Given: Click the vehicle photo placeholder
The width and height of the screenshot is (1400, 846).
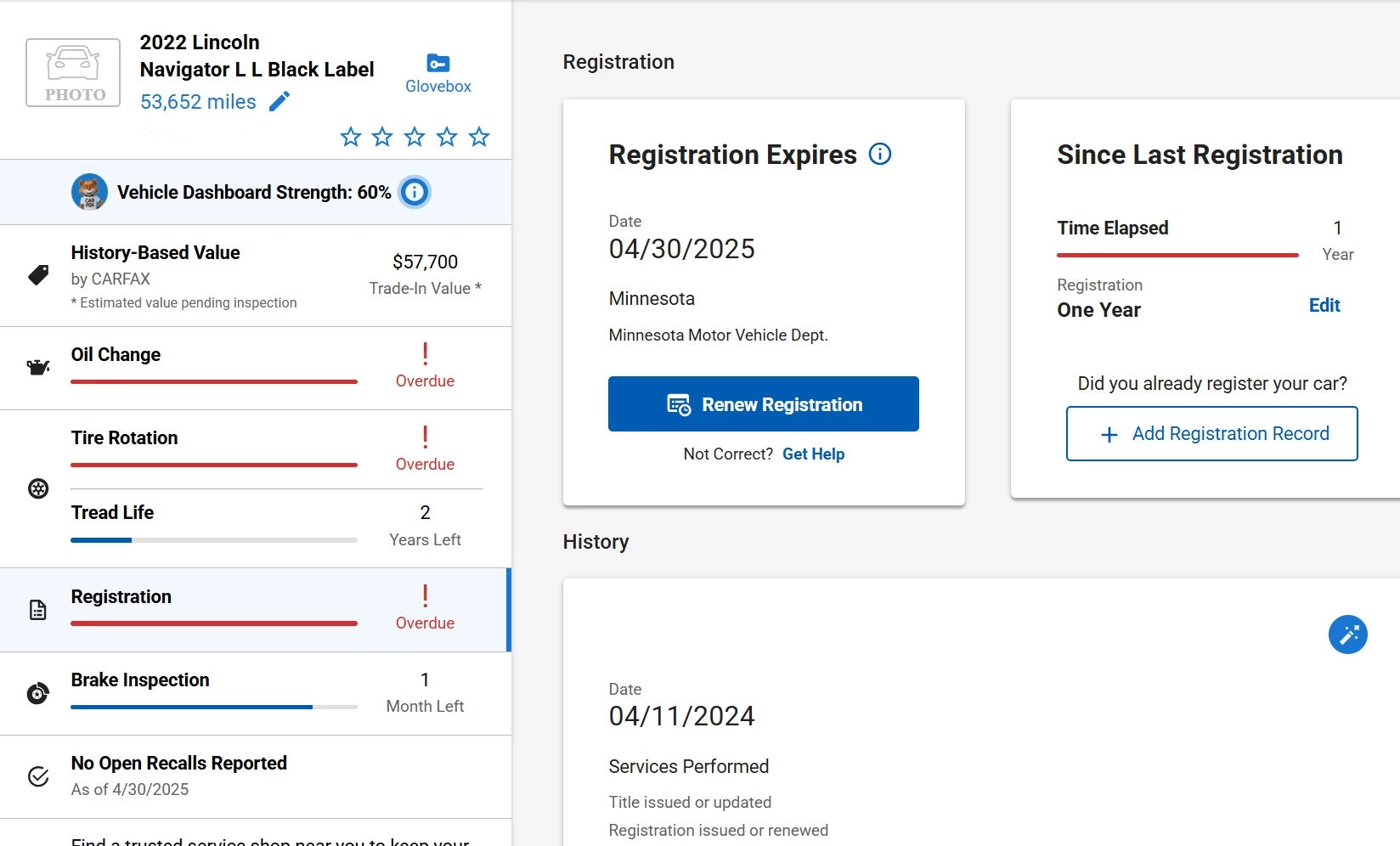Looking at the screenshot, I should [73, 72].
